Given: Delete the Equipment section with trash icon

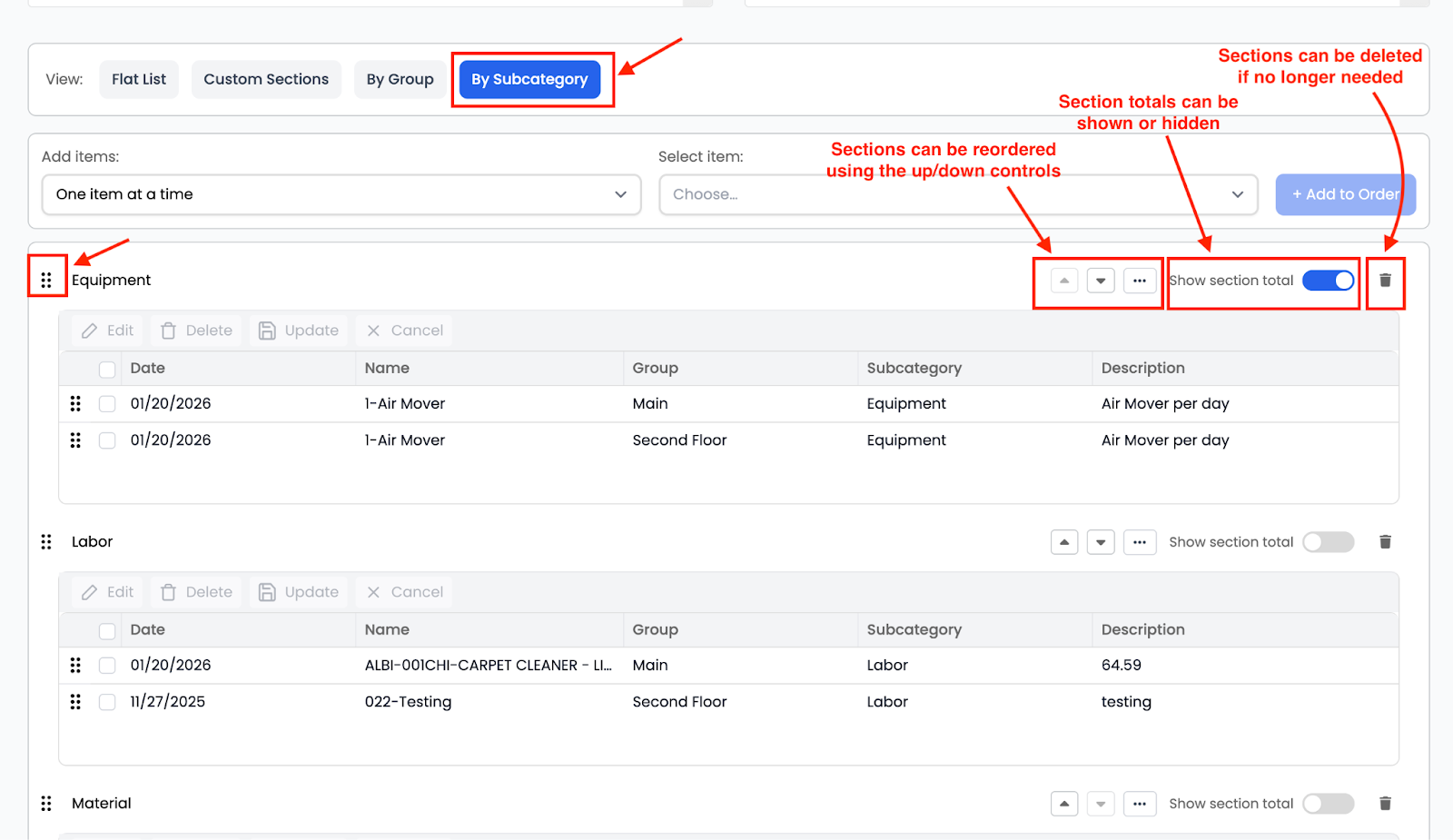Looking at the screenshot, I should [x=1385, y=281].
